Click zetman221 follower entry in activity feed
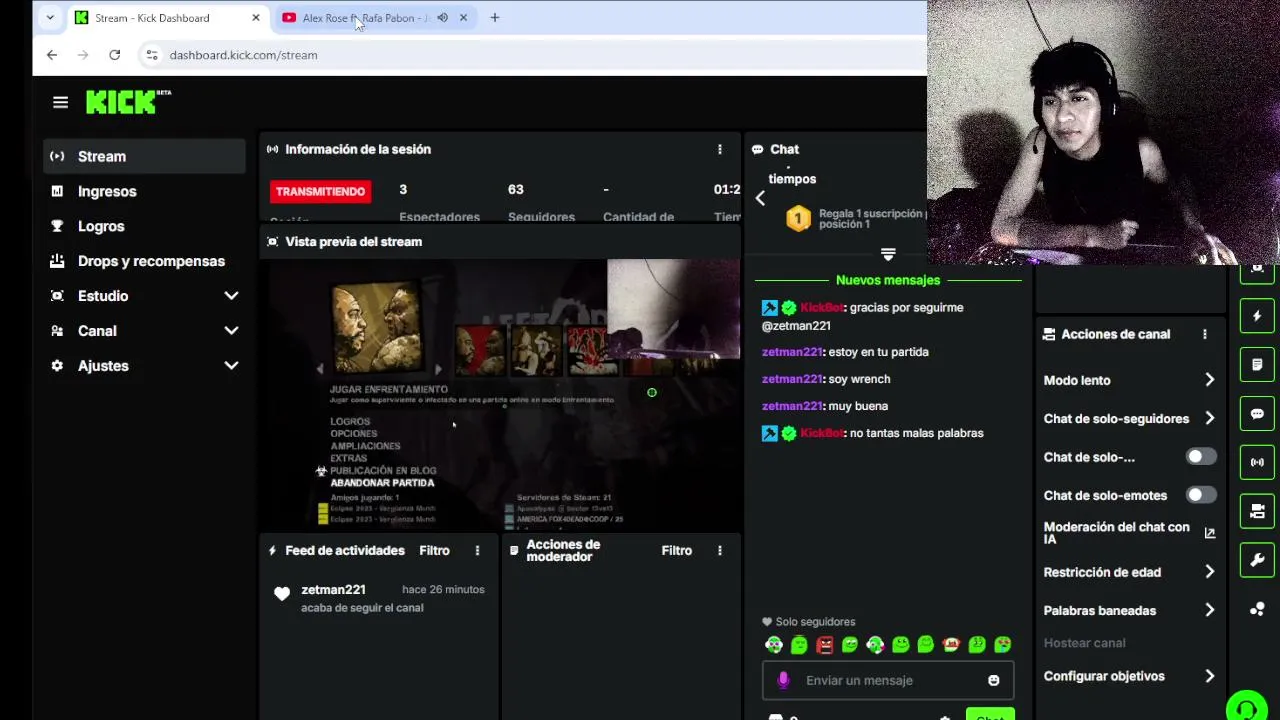Image resolution: width=1280 pixels, height=720 pixels. [380, 598]
